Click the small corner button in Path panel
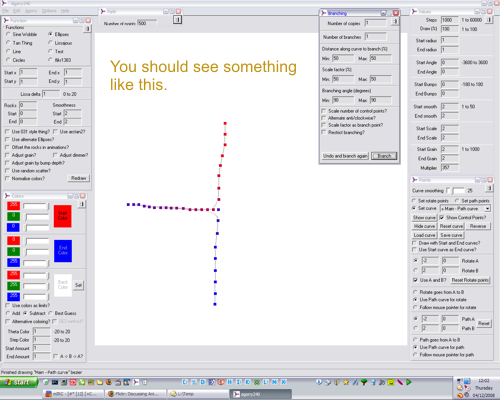The image size is (500, 400). pyautogui.click(x=177, y=20)
